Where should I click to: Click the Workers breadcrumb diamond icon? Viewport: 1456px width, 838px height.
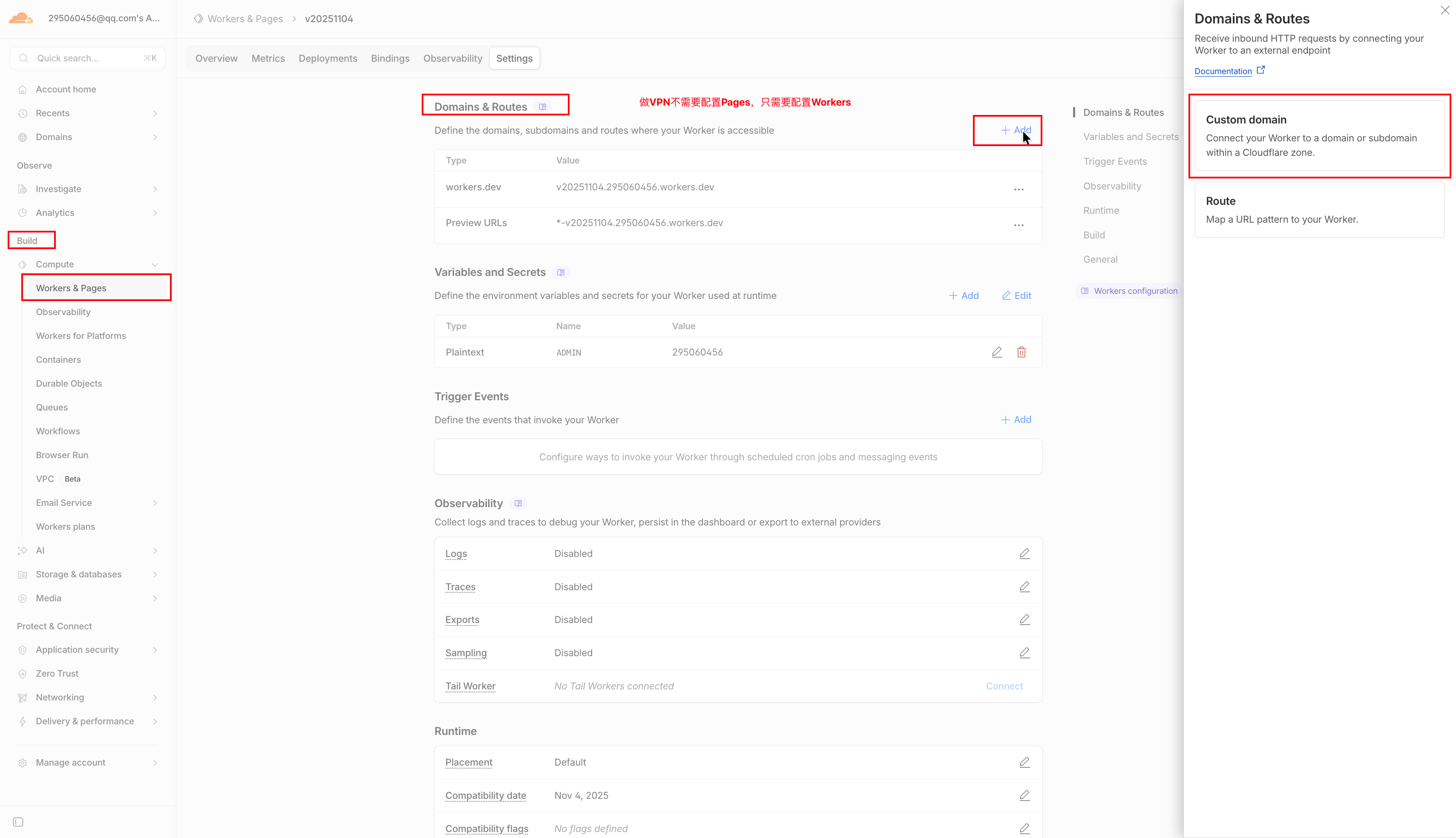click(199, 18)
